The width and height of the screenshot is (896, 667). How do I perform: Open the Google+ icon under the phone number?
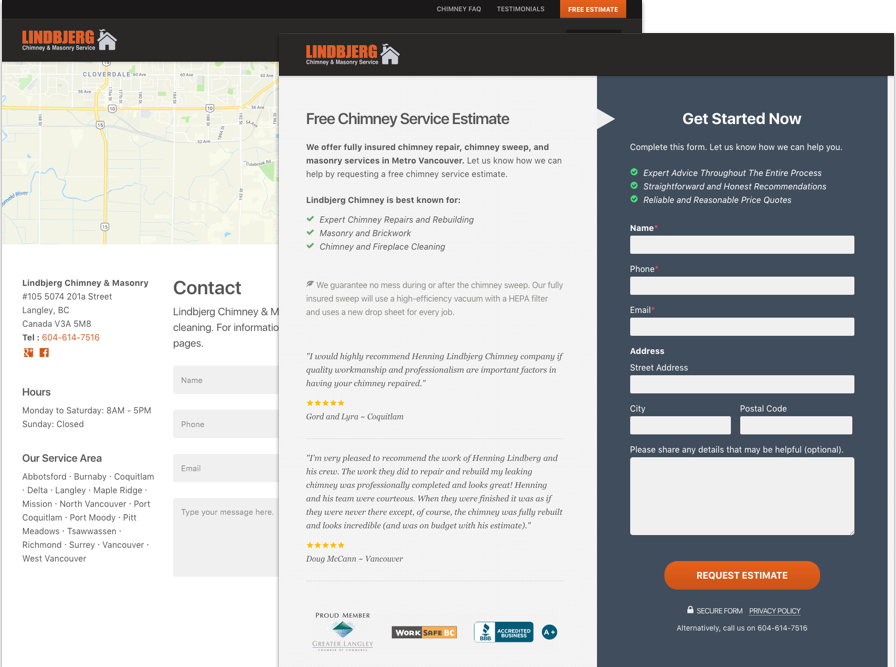28,353
